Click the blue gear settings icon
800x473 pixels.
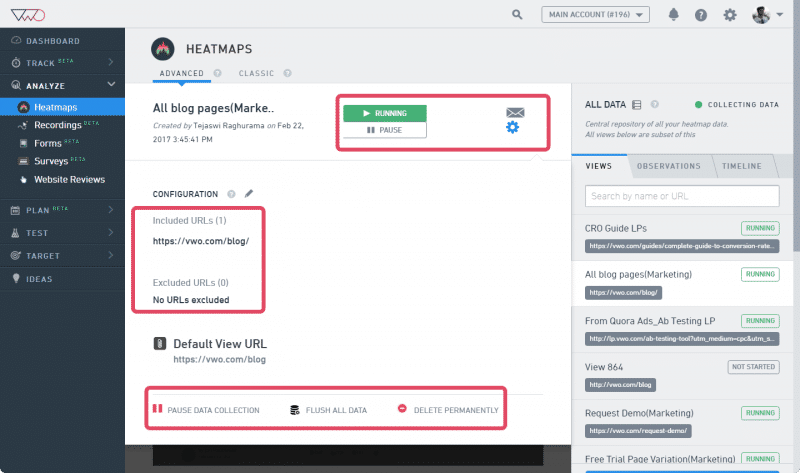point(512,127)
